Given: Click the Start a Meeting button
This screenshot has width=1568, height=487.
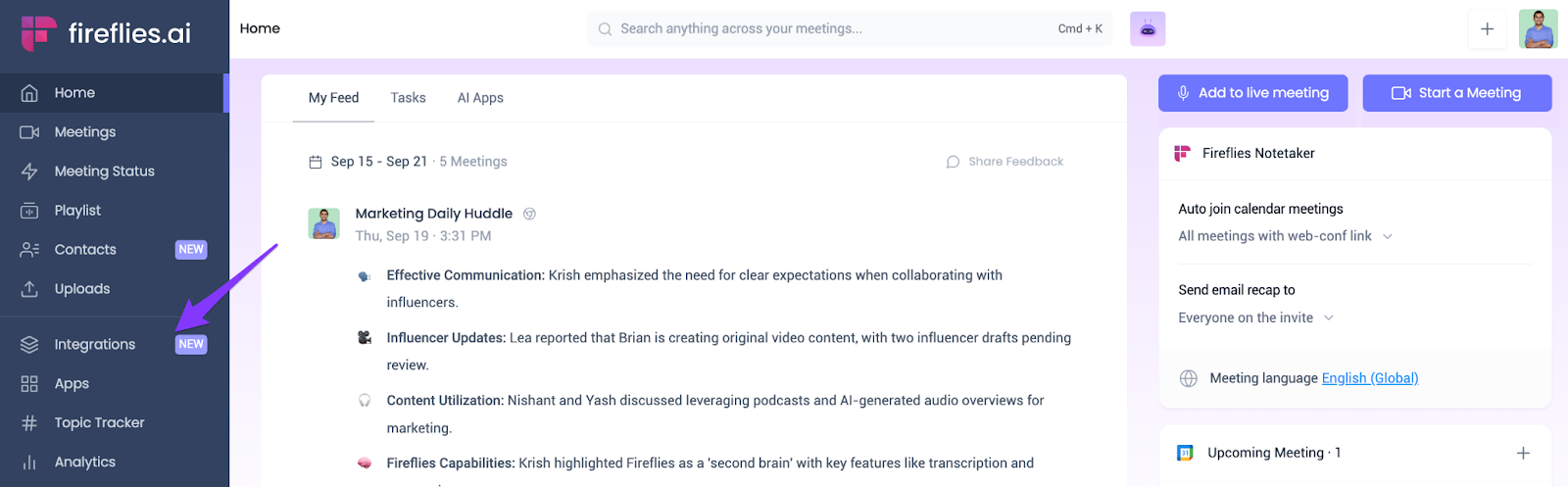Looking at the screenshot, I should click(x=1456, y=93).
